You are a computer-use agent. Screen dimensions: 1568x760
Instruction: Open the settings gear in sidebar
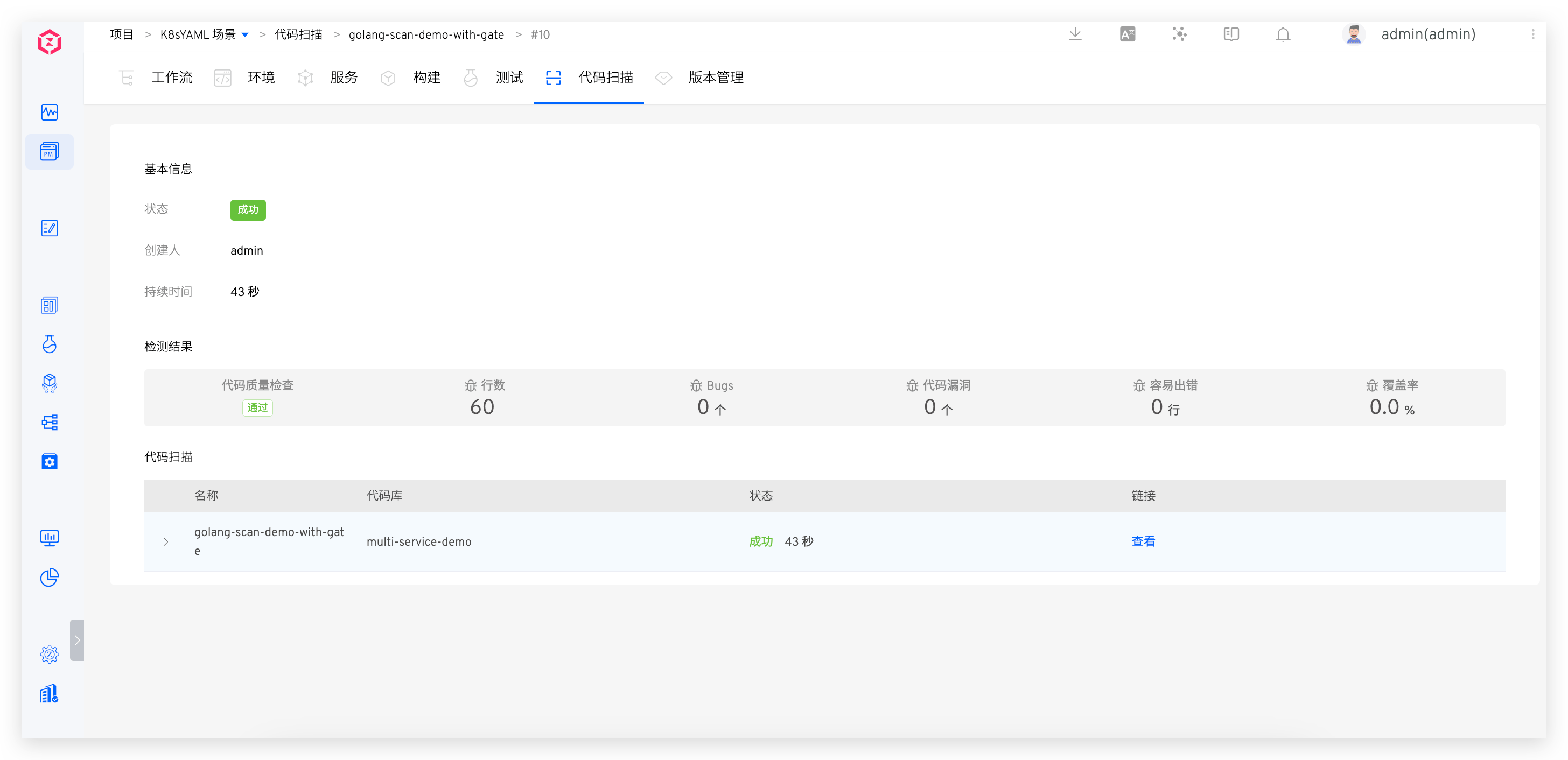coord(50,654)
